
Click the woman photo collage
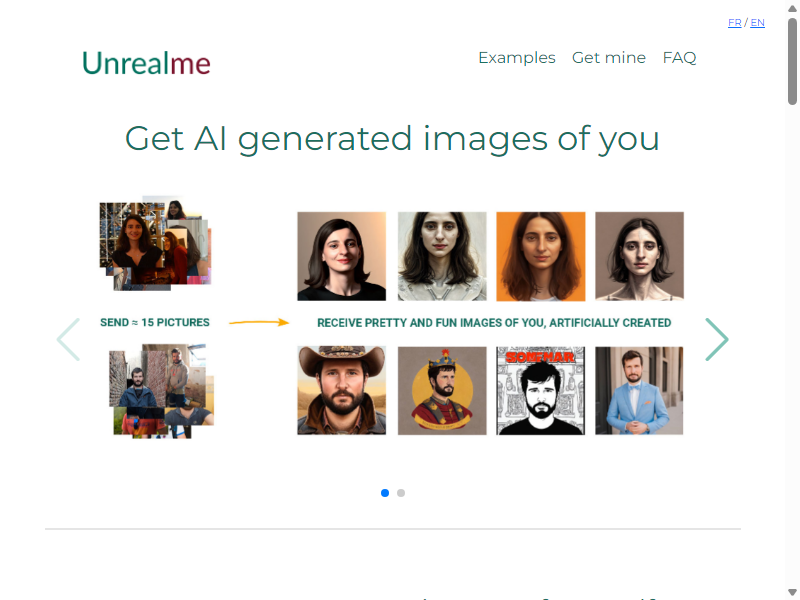[x=155, y=243]
